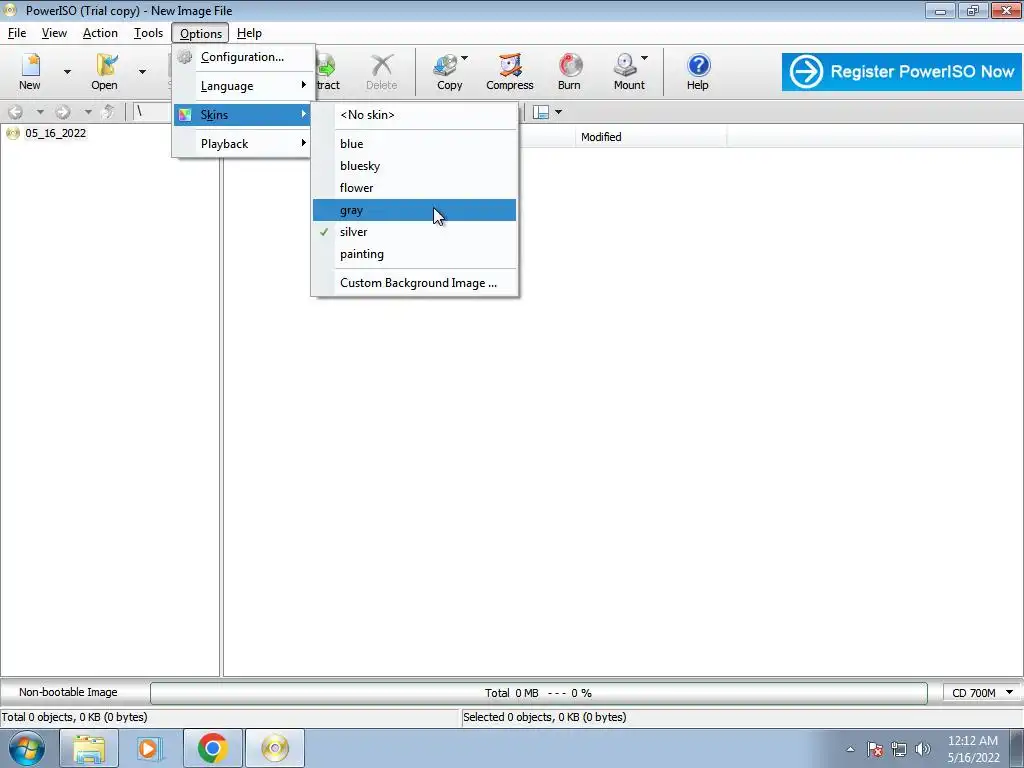Choose Configuration... from Options menu

(x=243, y=57)
